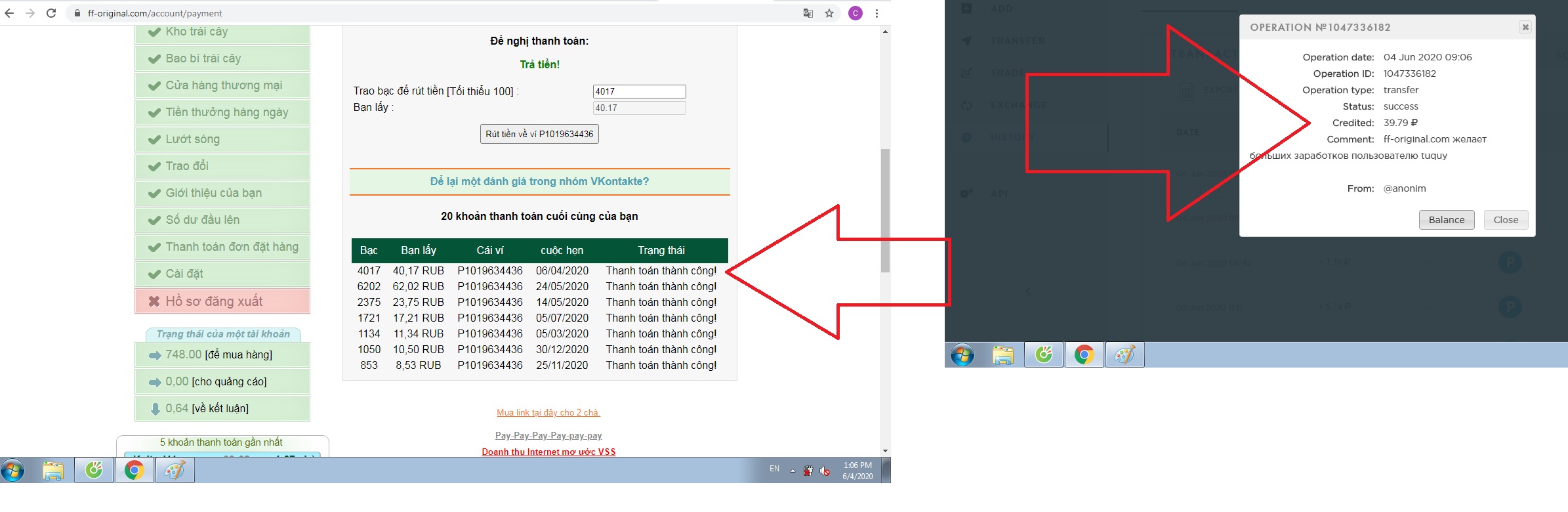Open the purple profile avatar in Chrome
The image size is (1568, 512).
pos(856,13)
